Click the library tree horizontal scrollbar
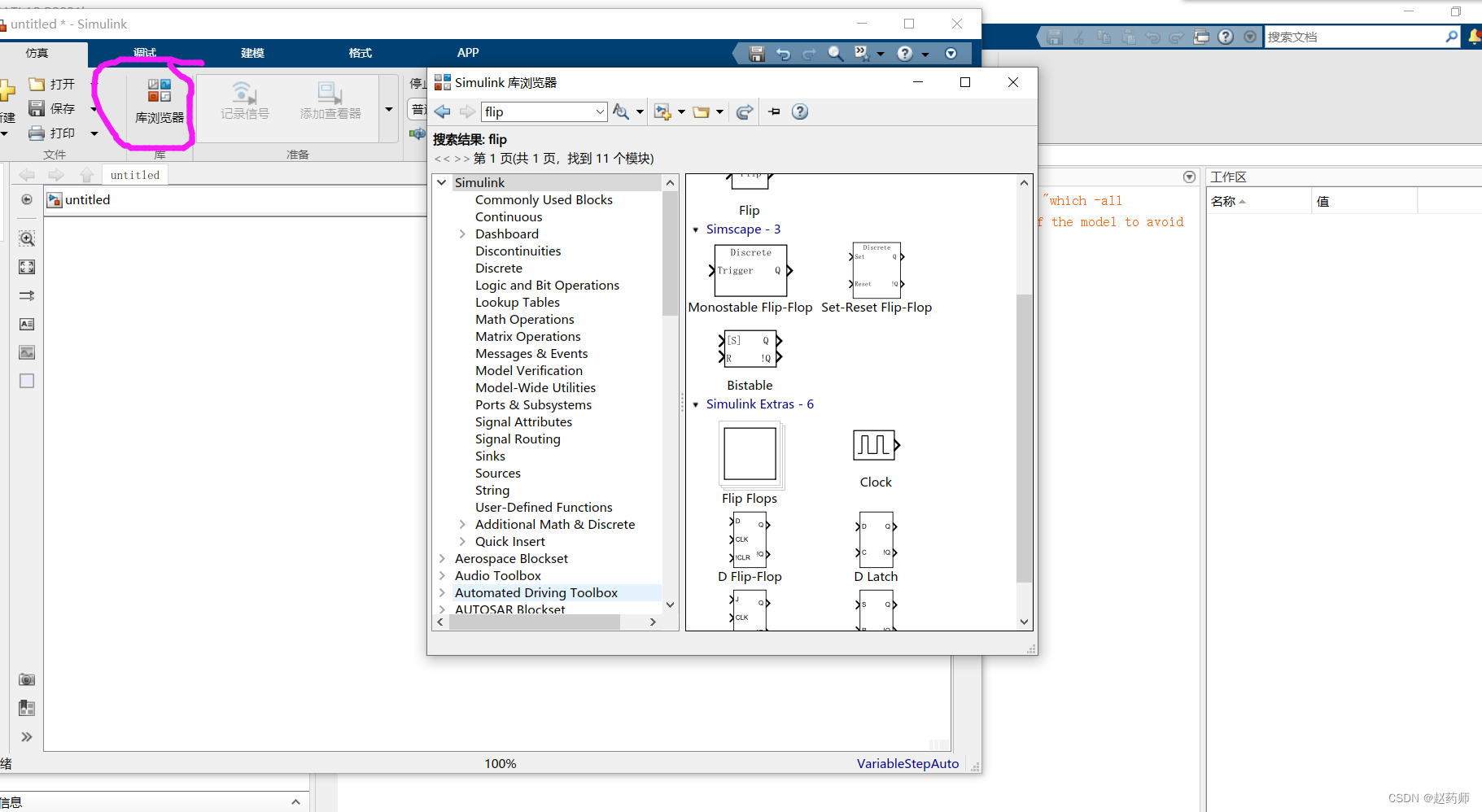The image size is (1482, 812). (533, 622)
